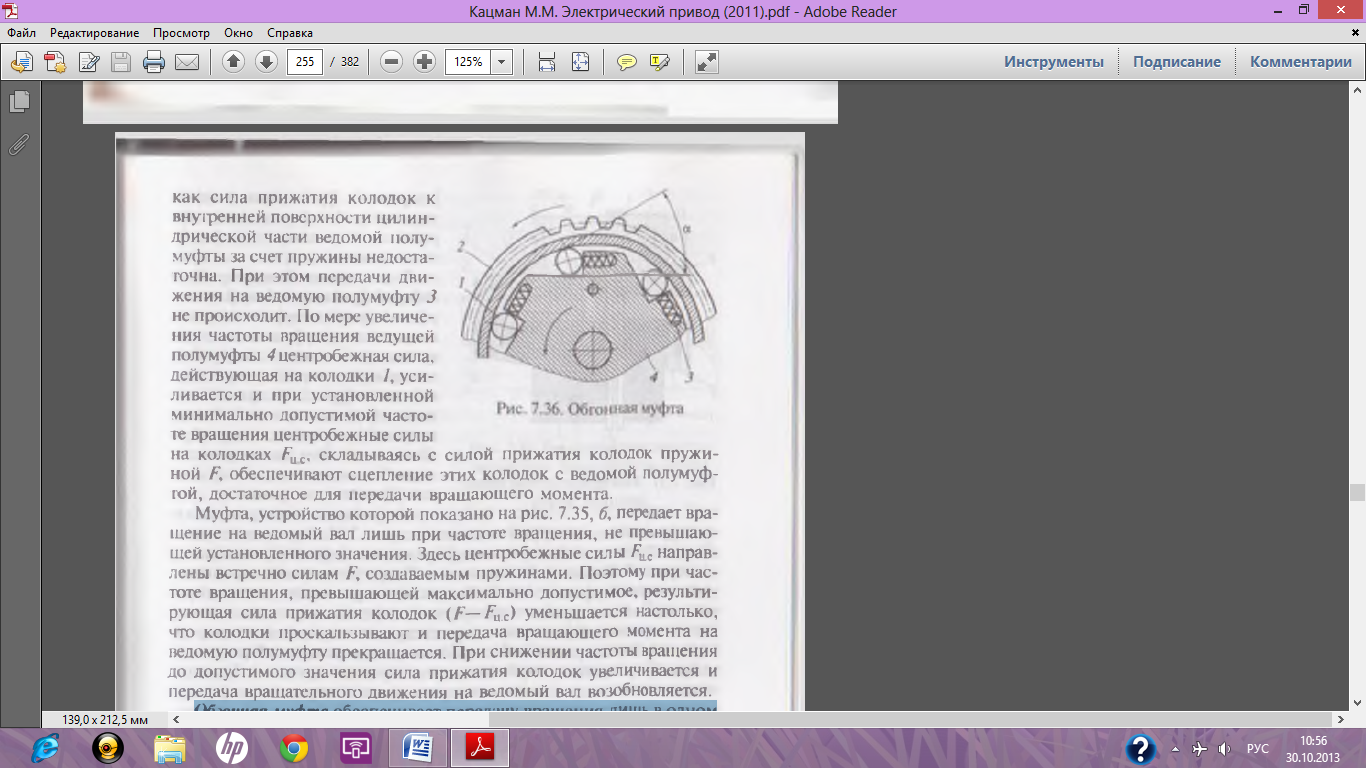Image resolution: width=1366 pixels, height=768 pixels.
Task: Click the Save floppy disk icon
Action: point(121,62)
